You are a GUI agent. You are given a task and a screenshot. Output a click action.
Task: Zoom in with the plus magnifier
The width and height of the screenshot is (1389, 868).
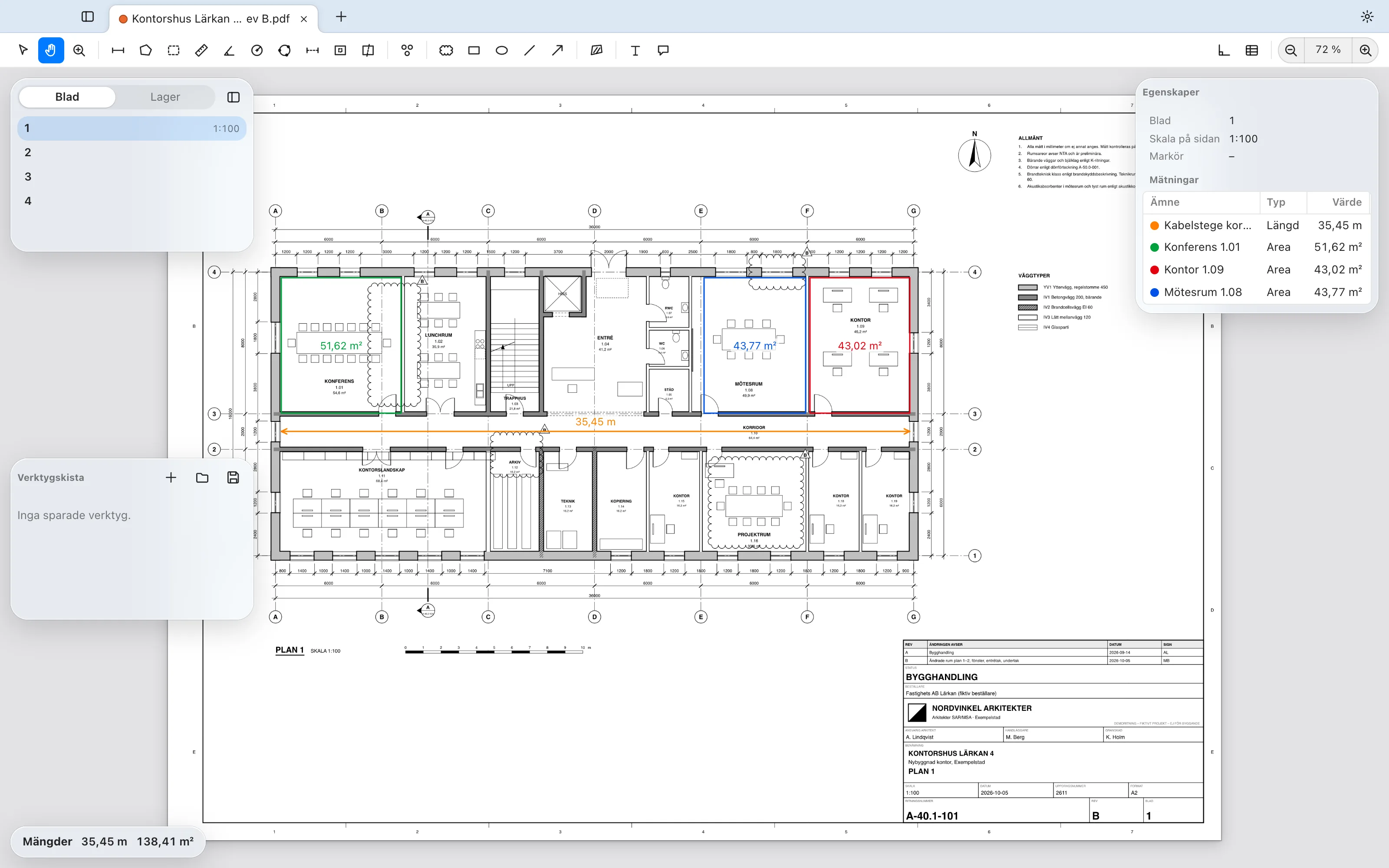[x=1366, y=50]
